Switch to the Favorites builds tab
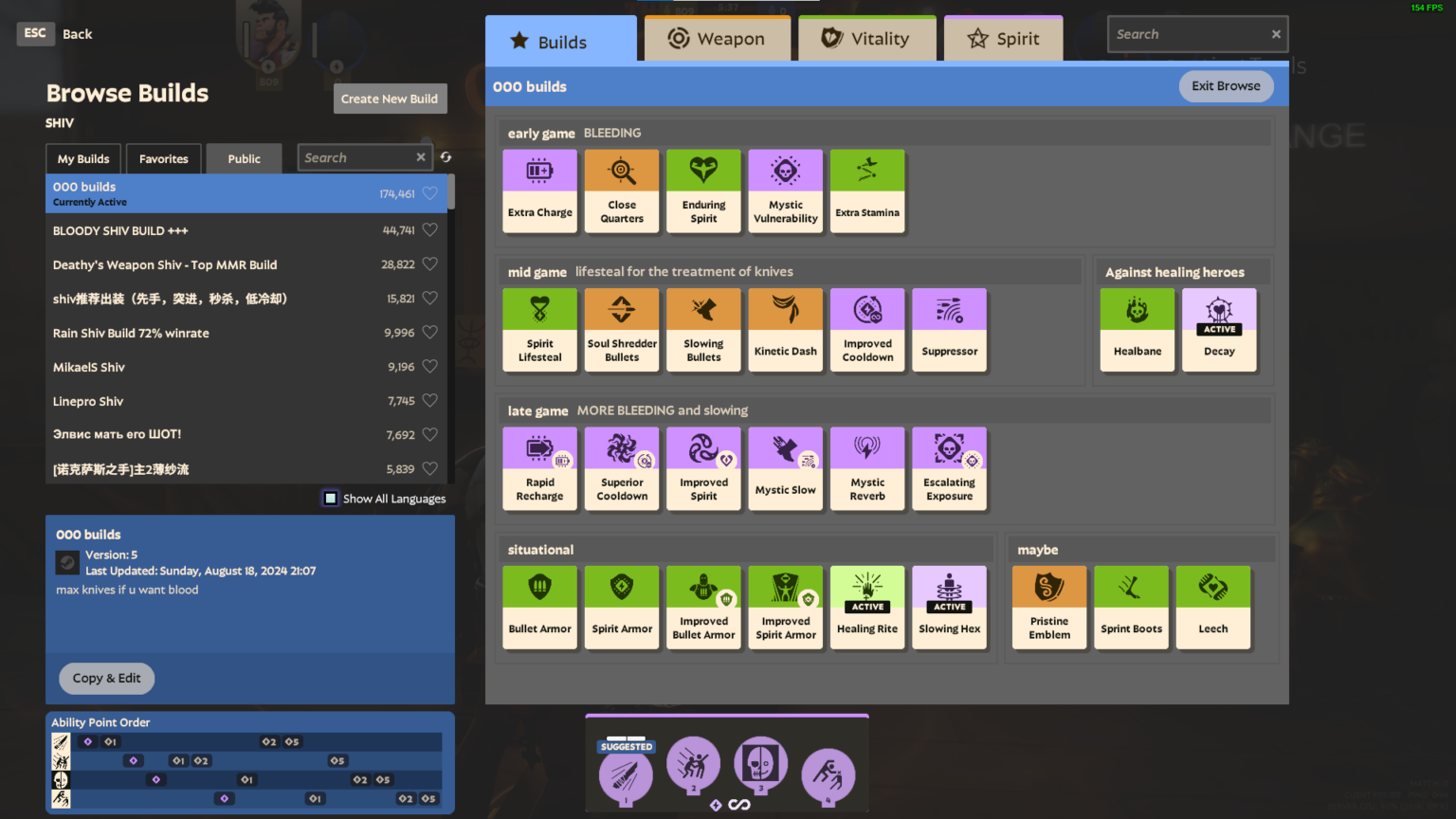 tap(163, 159)
